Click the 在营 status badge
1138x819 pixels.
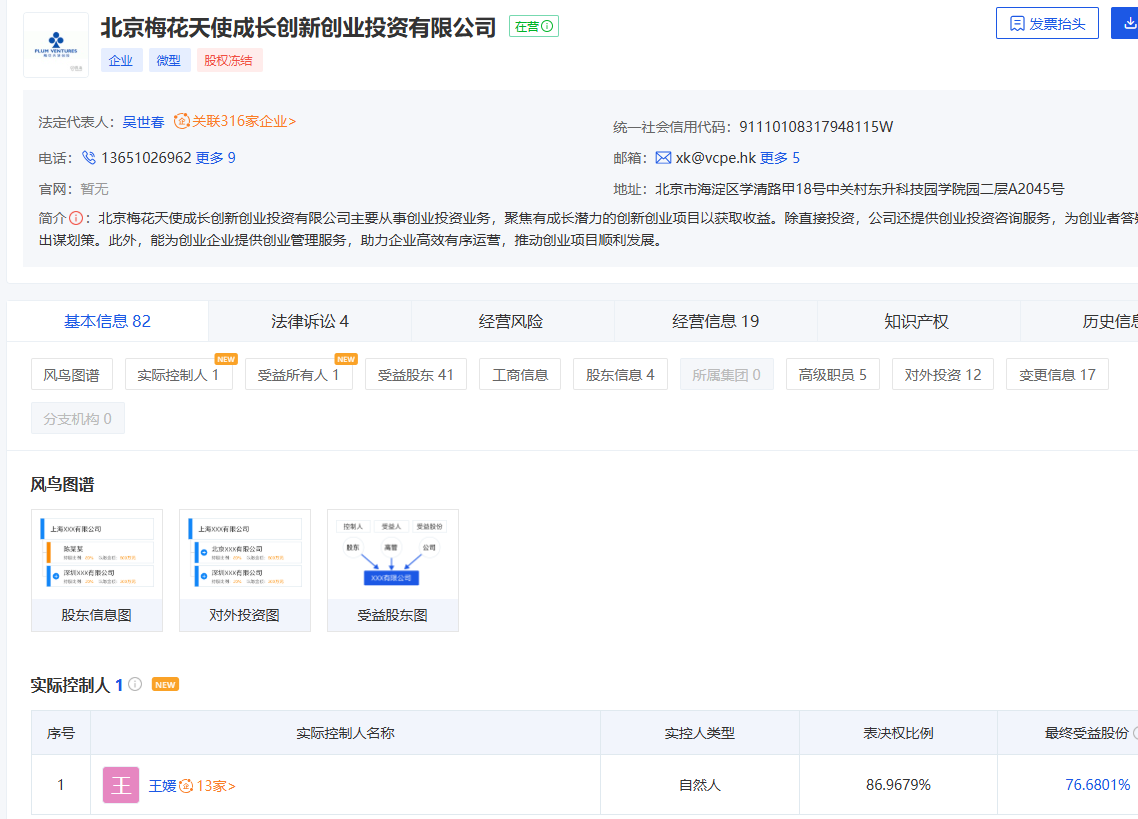(533, 26)
